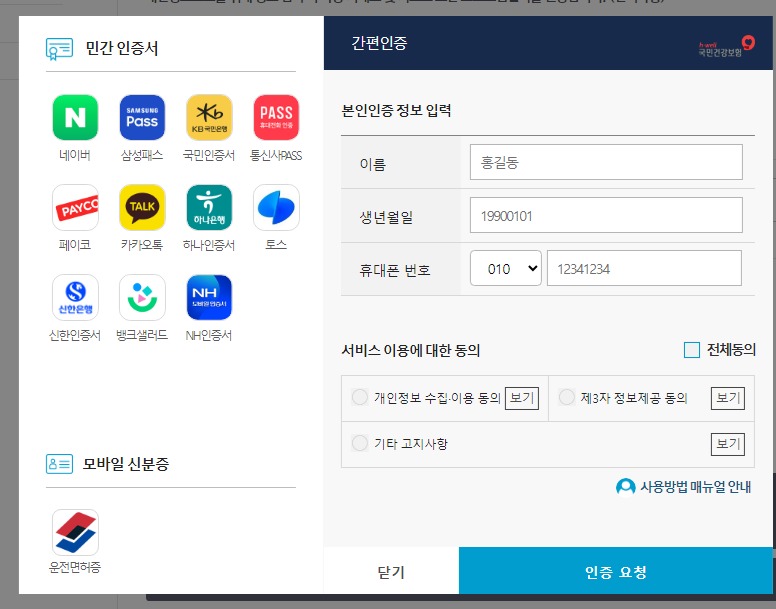
Task: Click the 생년월일 birthdate input field
Action: (606, 215)
